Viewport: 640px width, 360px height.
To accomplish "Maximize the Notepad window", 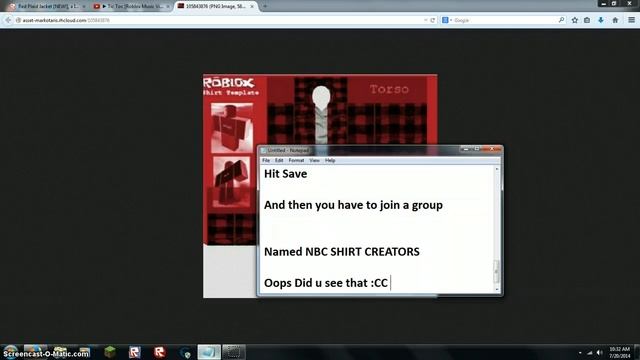I will point(476,149).
